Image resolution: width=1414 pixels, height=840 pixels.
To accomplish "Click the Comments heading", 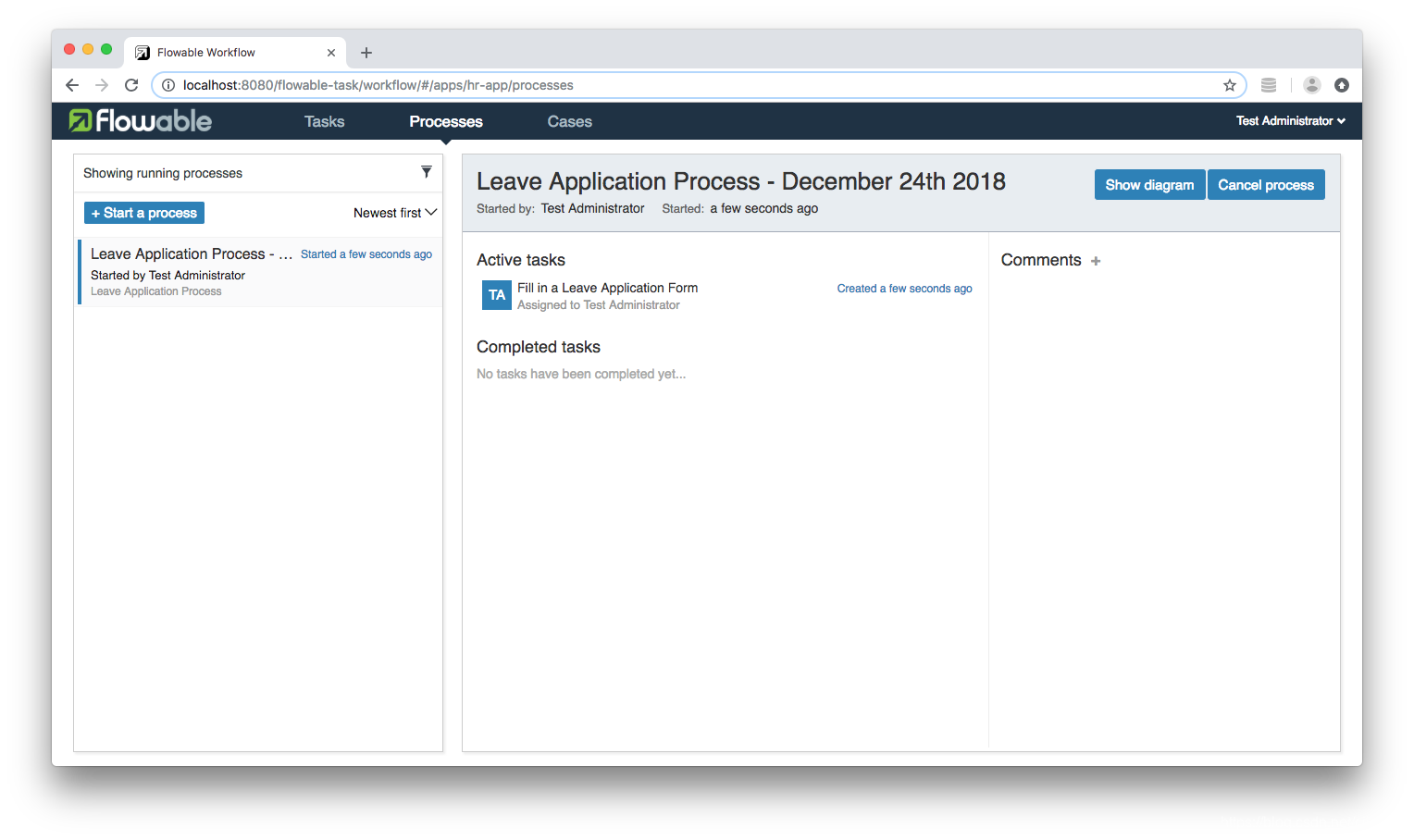I will click(1041, 260).
